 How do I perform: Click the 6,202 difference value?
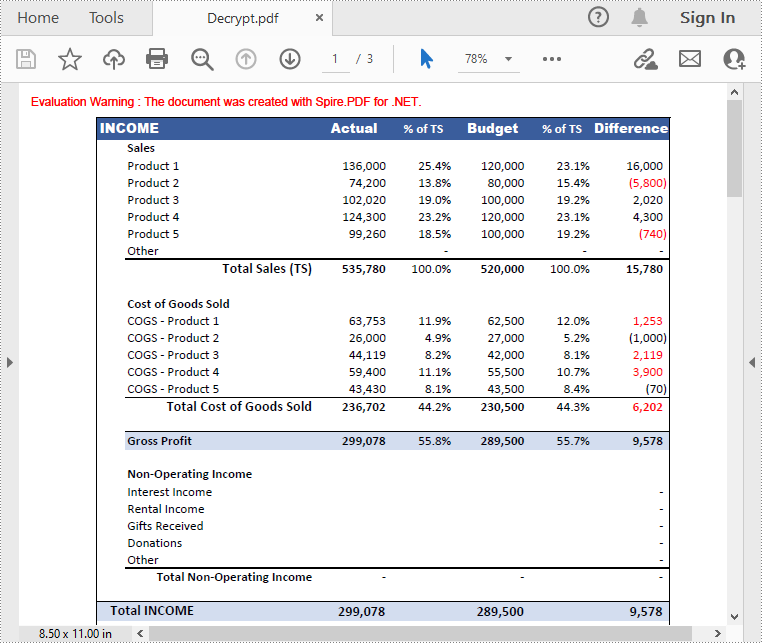(647, 407)
